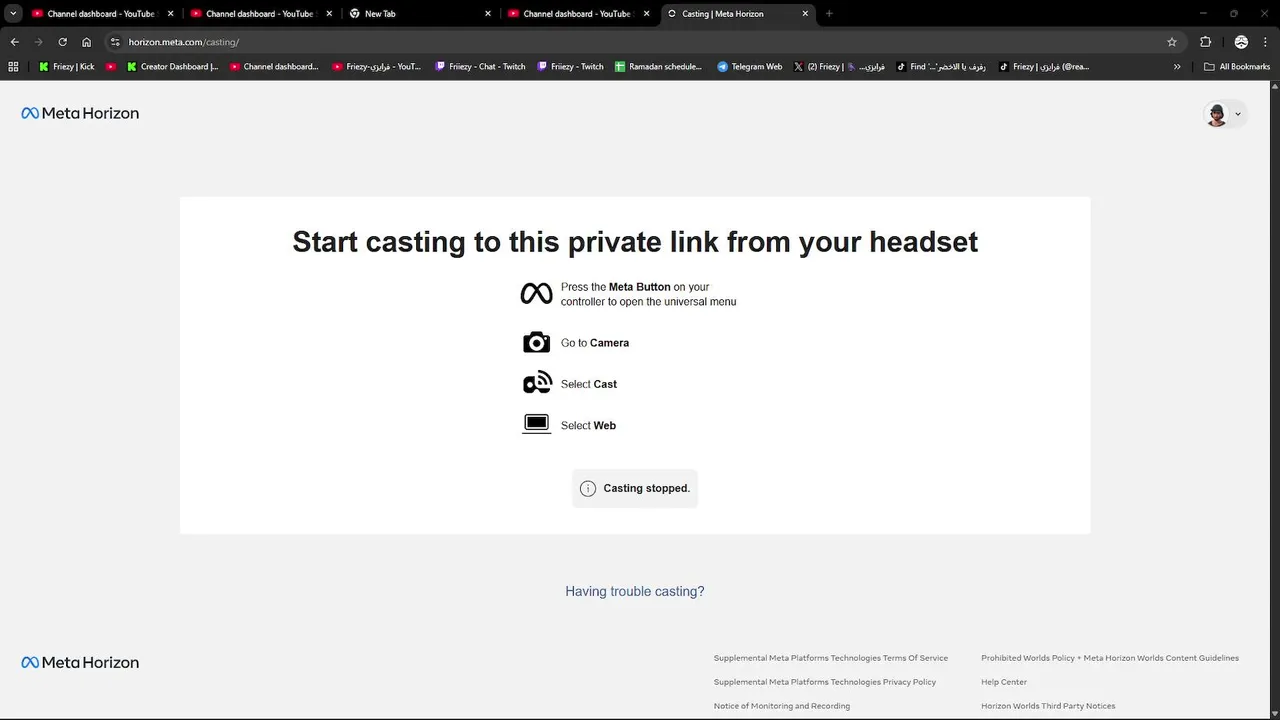Screen dimensions: 1280x720
Task: Open the Extensions puzzle icon
Action: (x=1205, y=42)
